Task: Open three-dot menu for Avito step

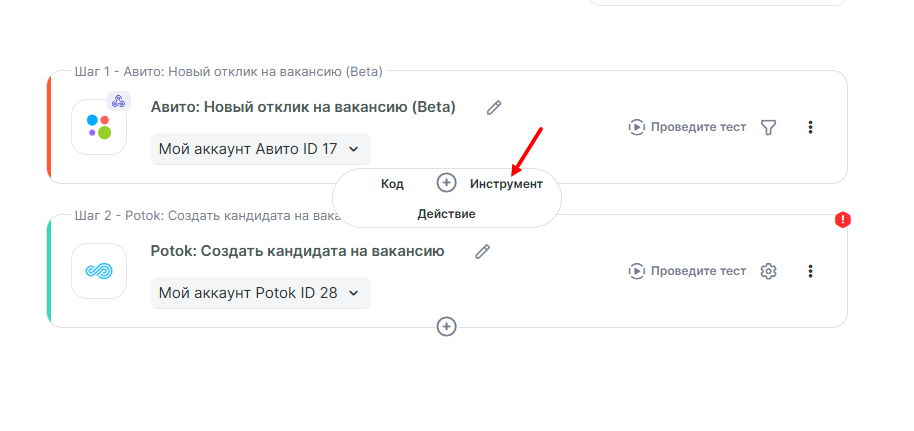Action: (x=810, y=127)
